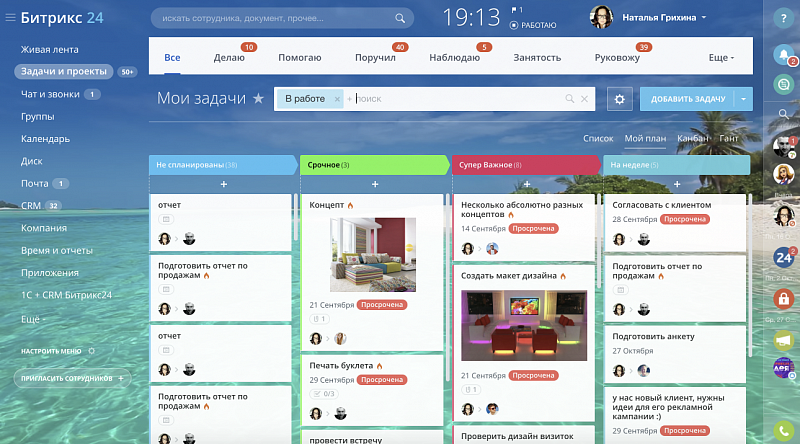Viewport: 800px width, 444px height.
Task: Click the help question mark icon
Action: pyautogui.click(x=783, y=17)
